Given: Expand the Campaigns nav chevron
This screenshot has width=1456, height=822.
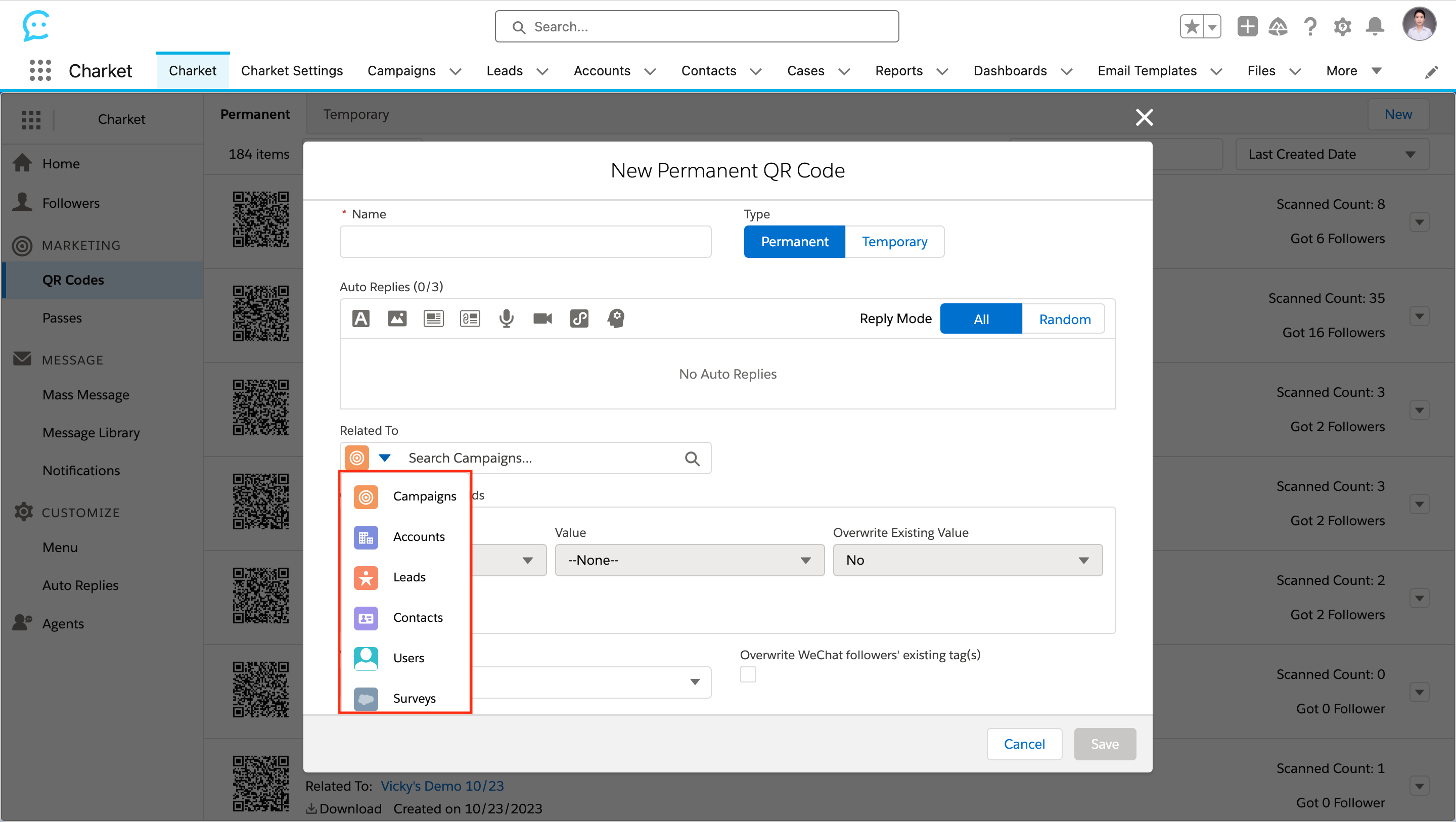Looking at the screenshot, I should point(456,72).
